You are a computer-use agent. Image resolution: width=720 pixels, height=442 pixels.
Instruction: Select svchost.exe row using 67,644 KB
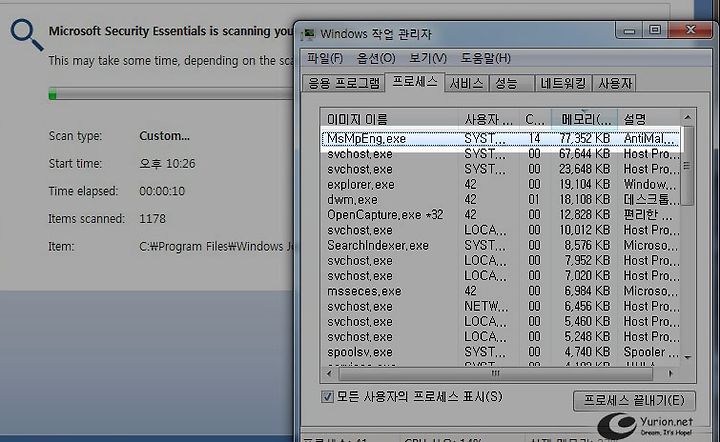pos(501,154)
